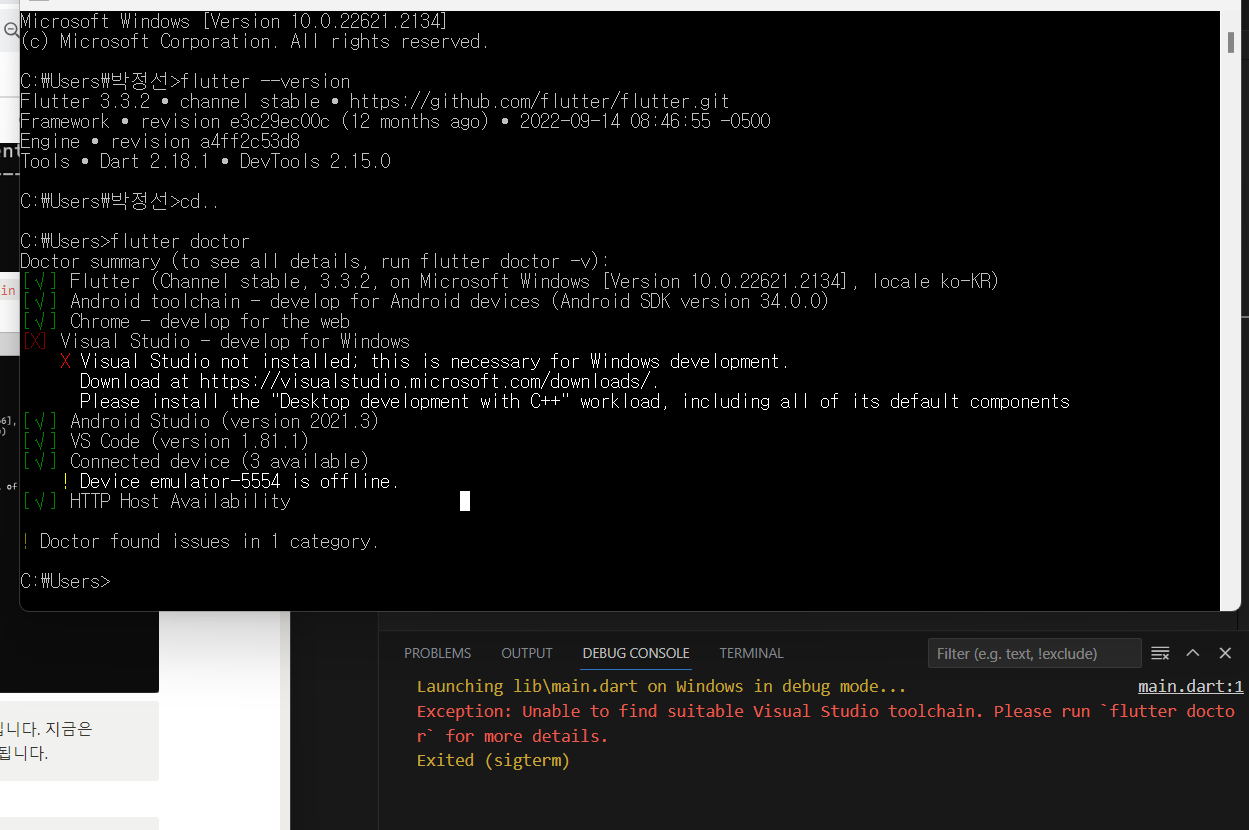
Task: Click the 'Microsoft Windows [Version 10.0.22621.2134]' header line
Action: click(234, 21)
